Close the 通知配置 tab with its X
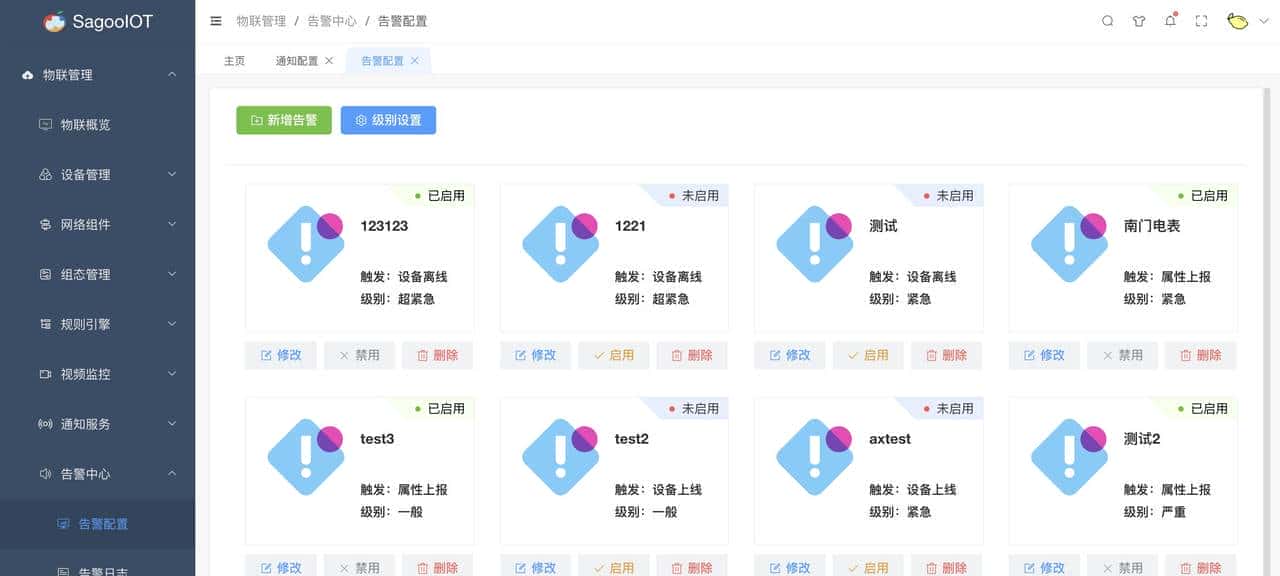The width and height of the screenshot is (1280, 576). (331, 60)
